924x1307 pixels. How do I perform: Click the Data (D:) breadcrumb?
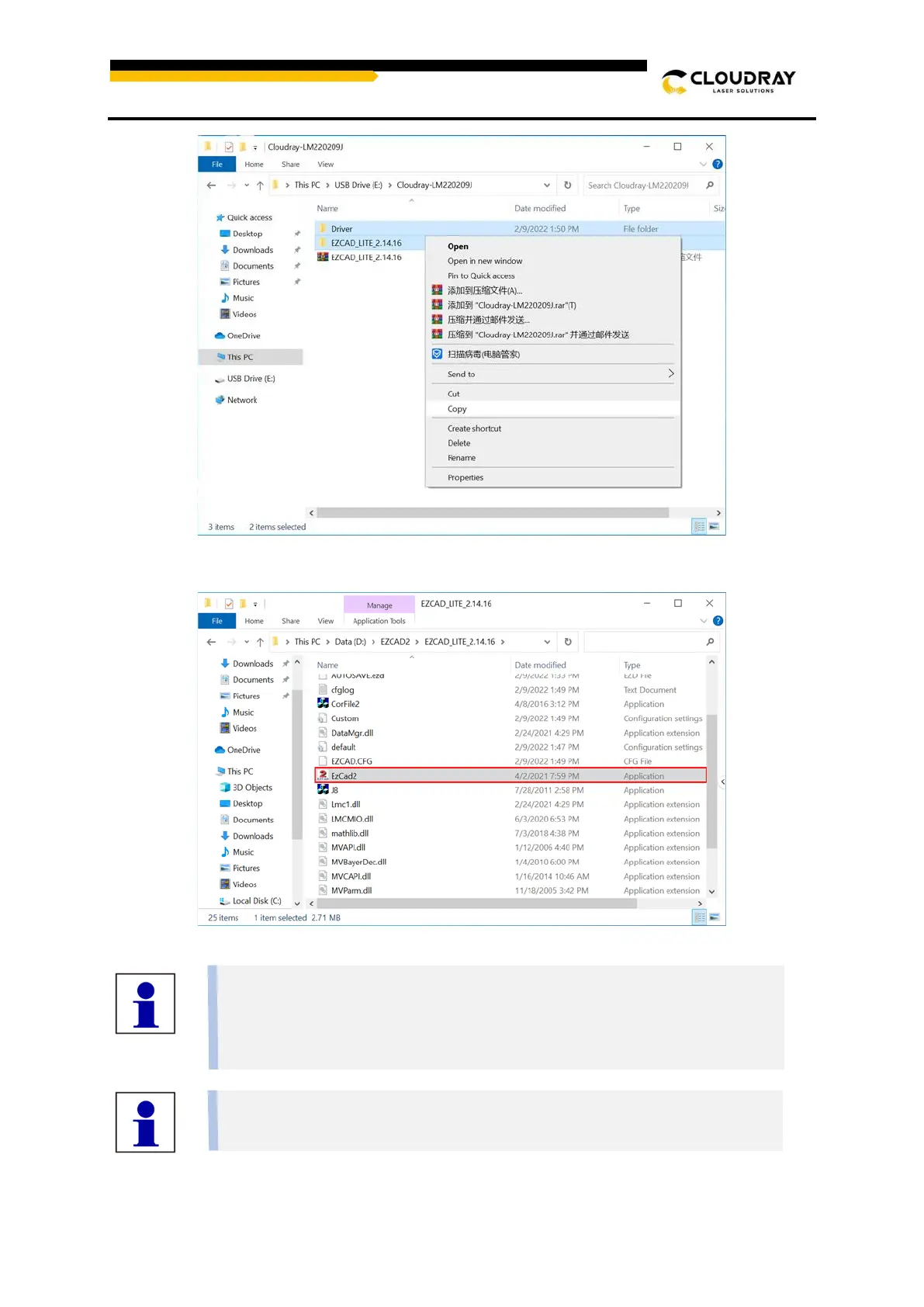[x=350, y=642]
